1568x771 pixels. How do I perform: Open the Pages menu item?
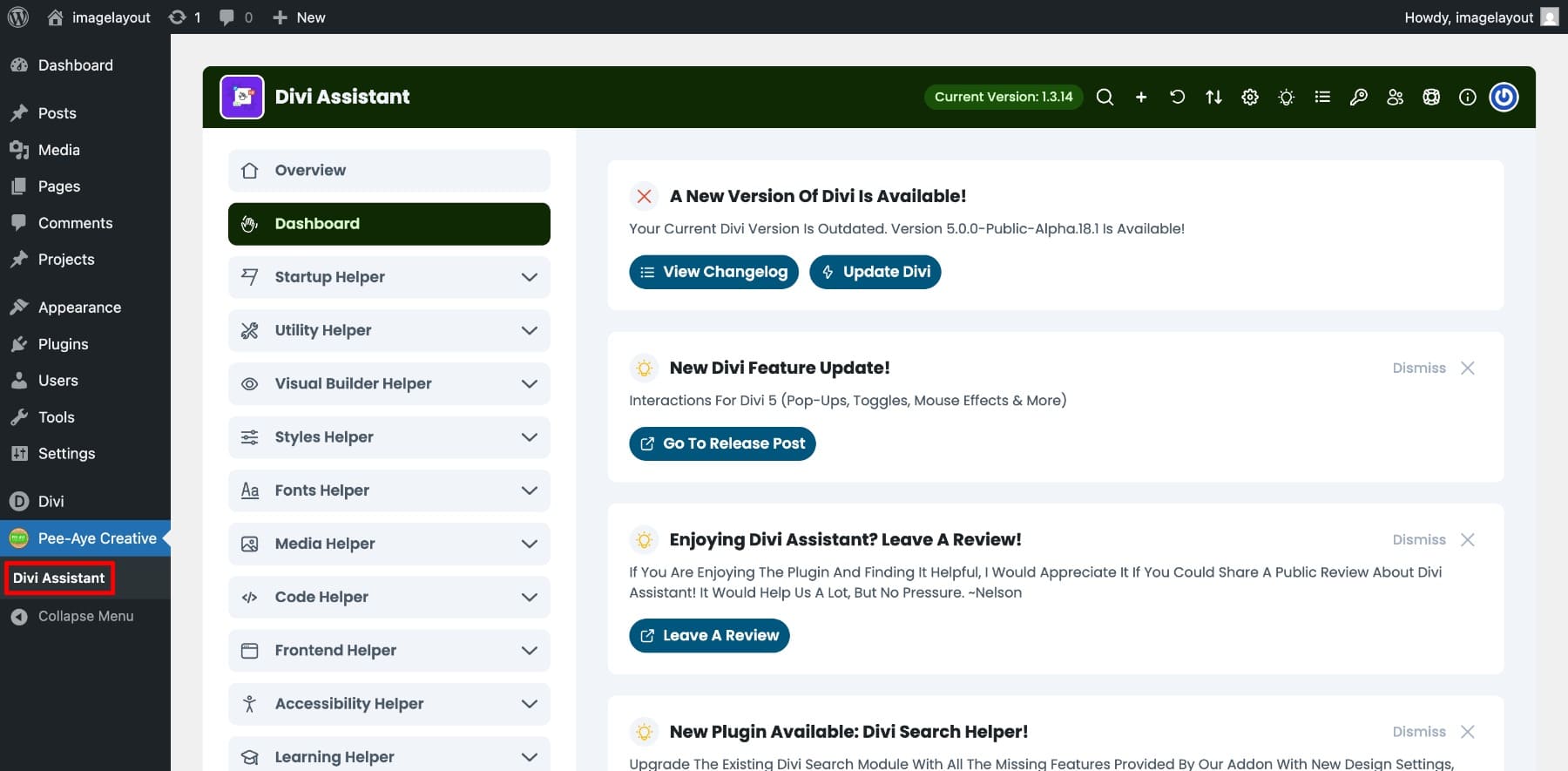coord(85,186)
